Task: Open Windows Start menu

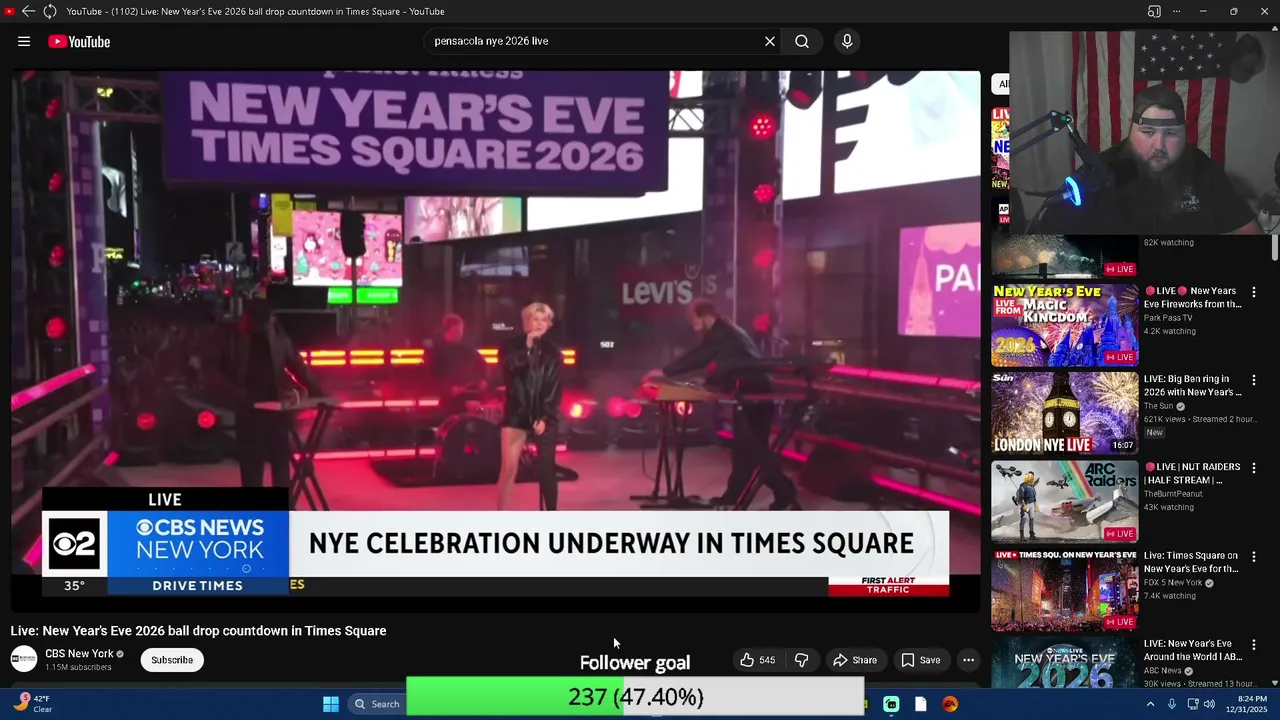Action: click(331, 704)
